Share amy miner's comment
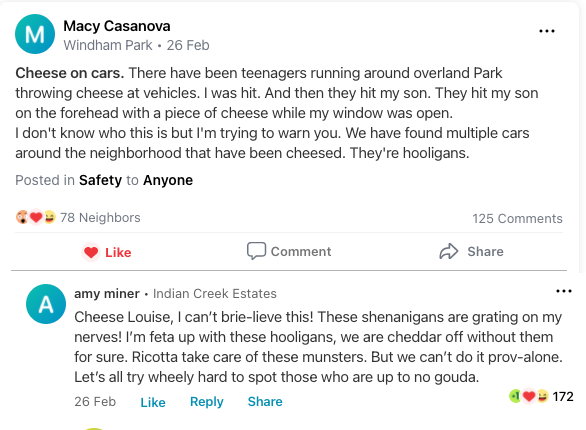This screenshot has width=586, height=430. tap(265, 402)
